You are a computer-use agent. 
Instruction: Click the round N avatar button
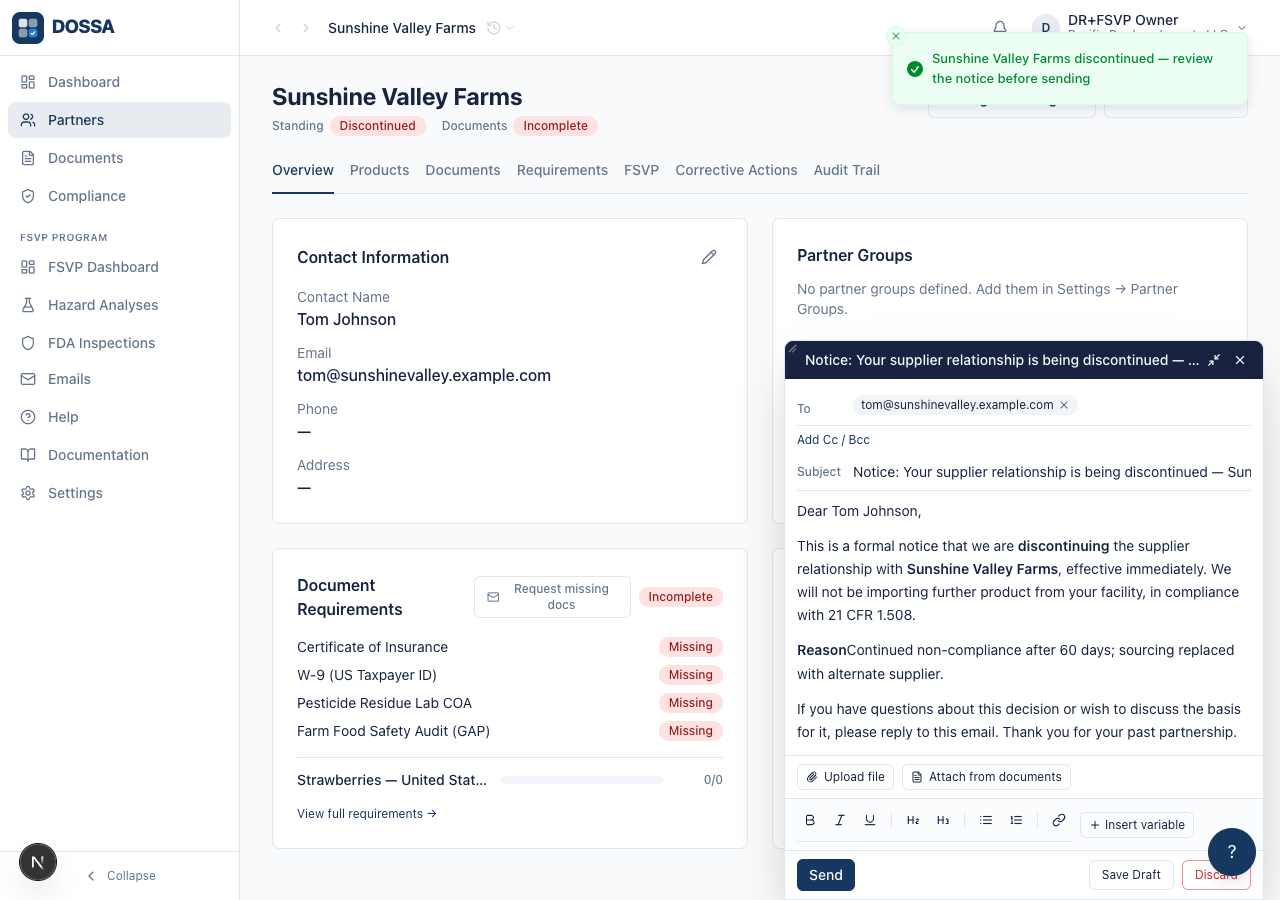click(38, 862)
